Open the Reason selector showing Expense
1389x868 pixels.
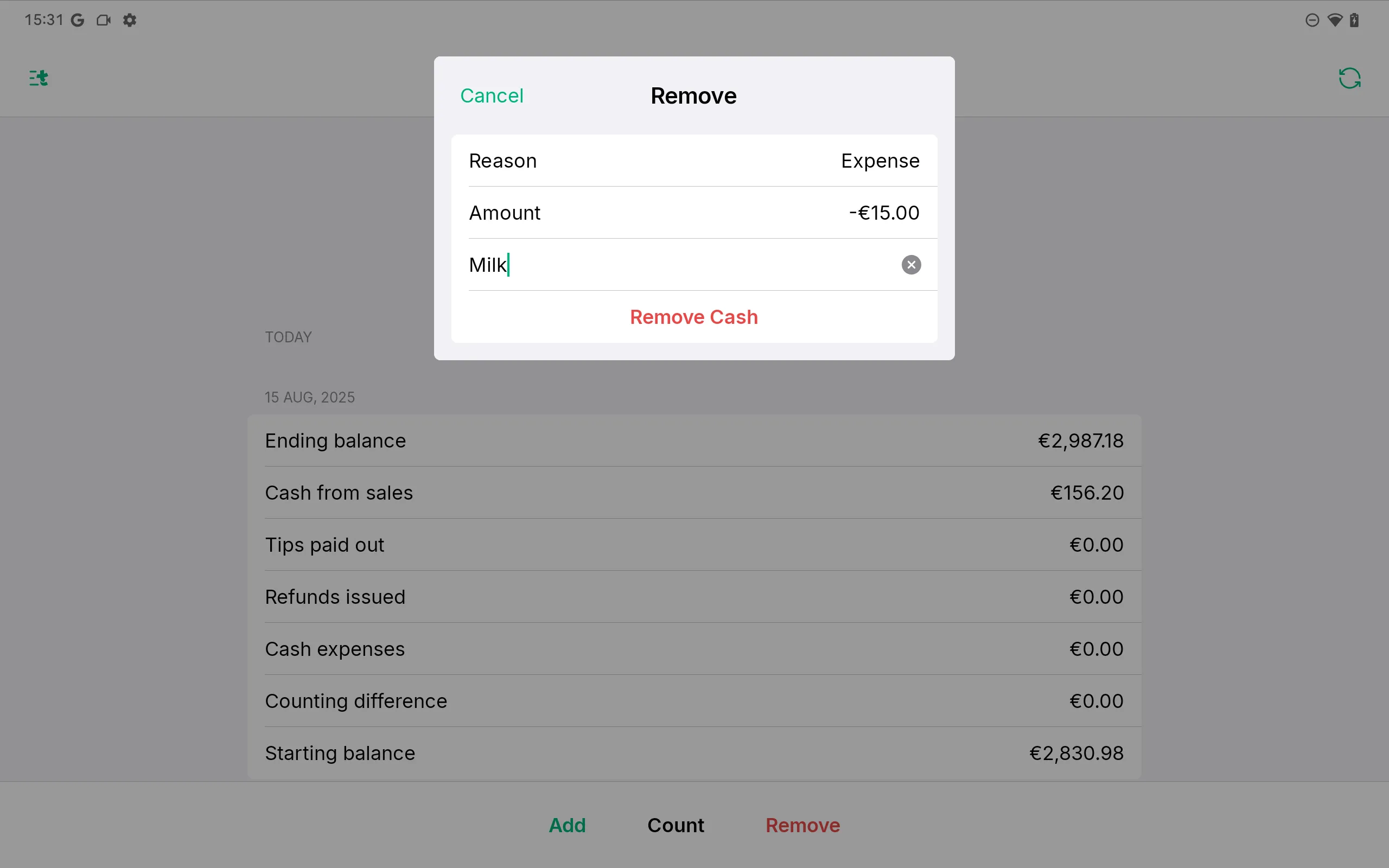694,161
